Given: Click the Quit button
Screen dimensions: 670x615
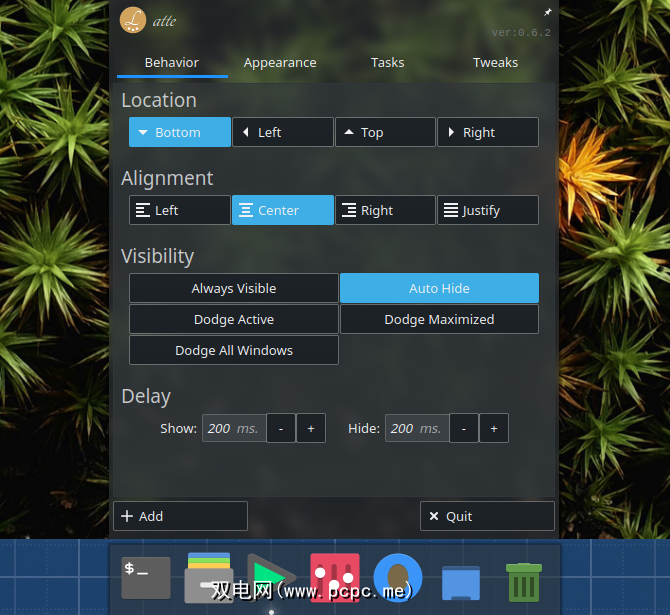Looking at the screenshot, I should (487, 516).
